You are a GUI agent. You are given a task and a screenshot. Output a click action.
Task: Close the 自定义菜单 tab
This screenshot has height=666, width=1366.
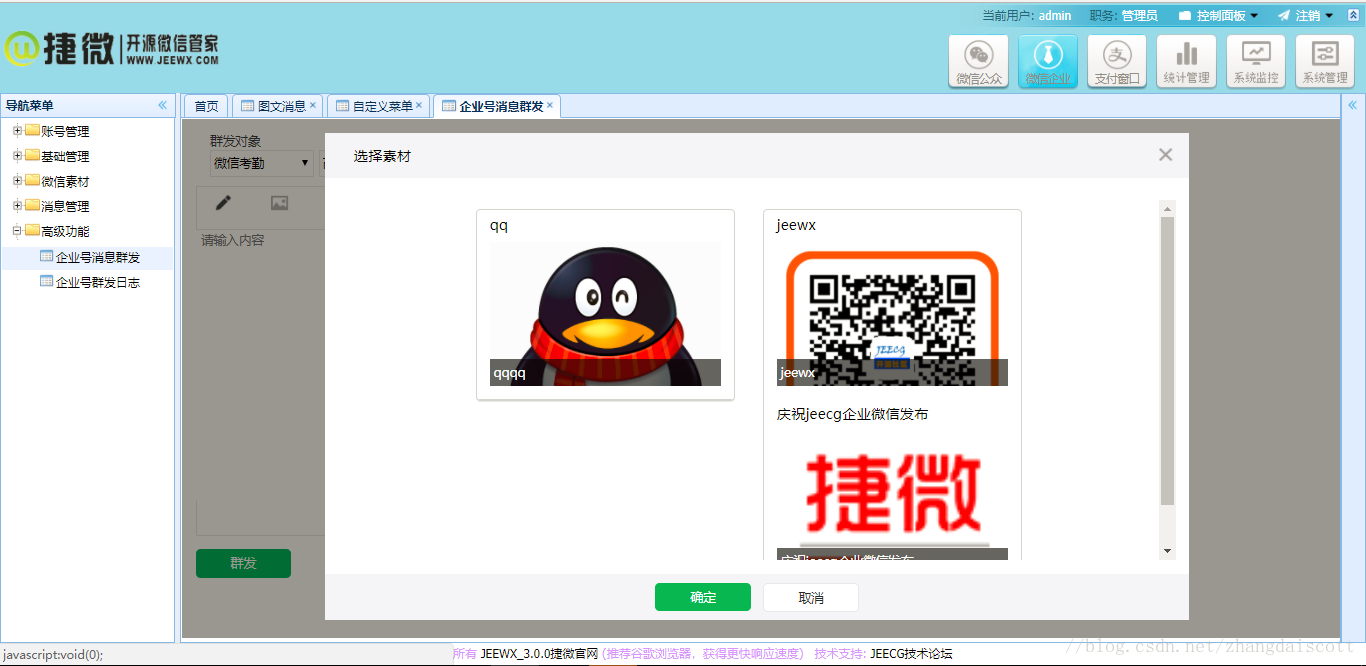419,105
